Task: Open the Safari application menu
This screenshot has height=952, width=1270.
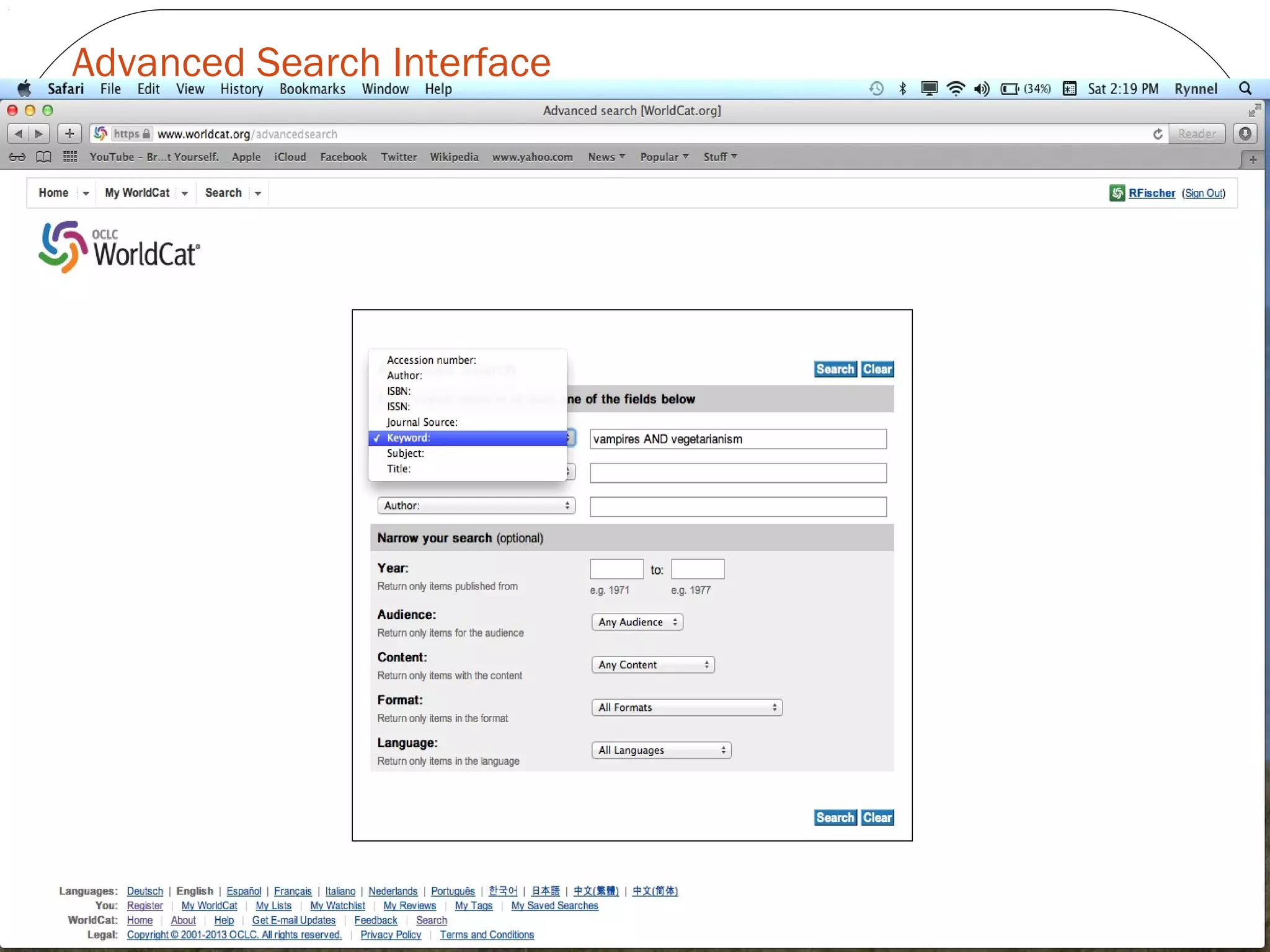Action: point(66,89)
